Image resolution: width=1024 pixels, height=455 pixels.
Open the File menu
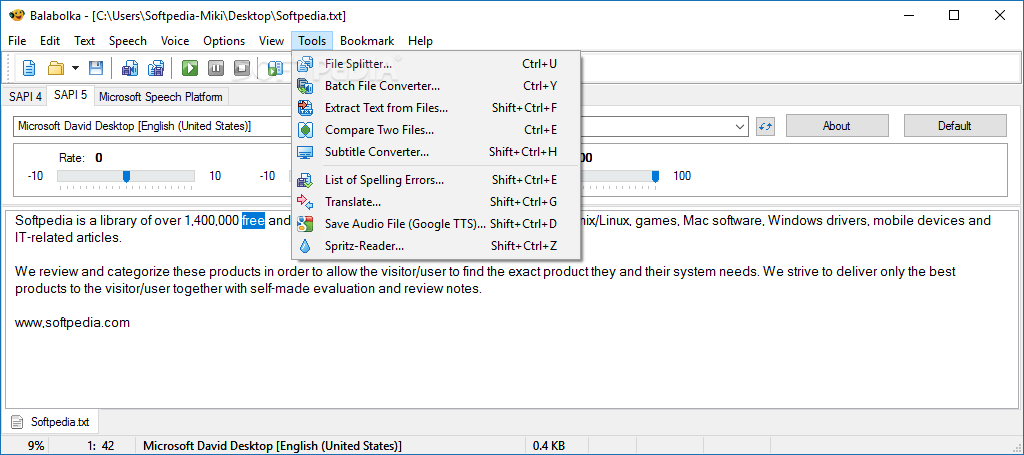(x=18, y=40)
